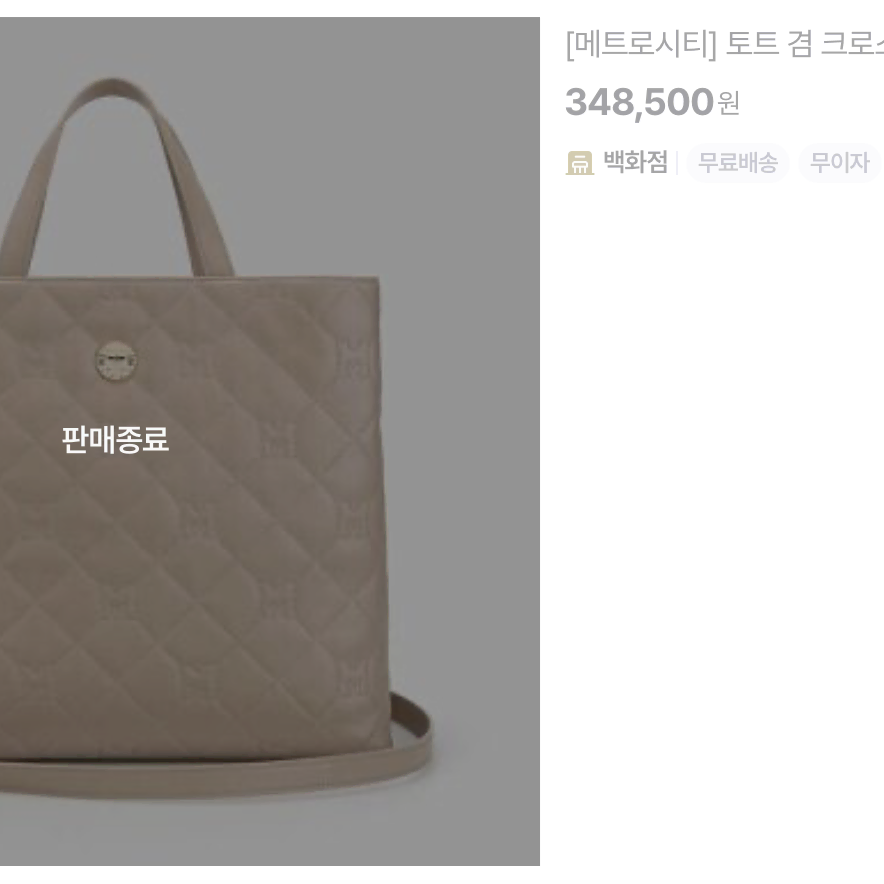
Task: Select the 백화점 label
Action: coord(635,162)
